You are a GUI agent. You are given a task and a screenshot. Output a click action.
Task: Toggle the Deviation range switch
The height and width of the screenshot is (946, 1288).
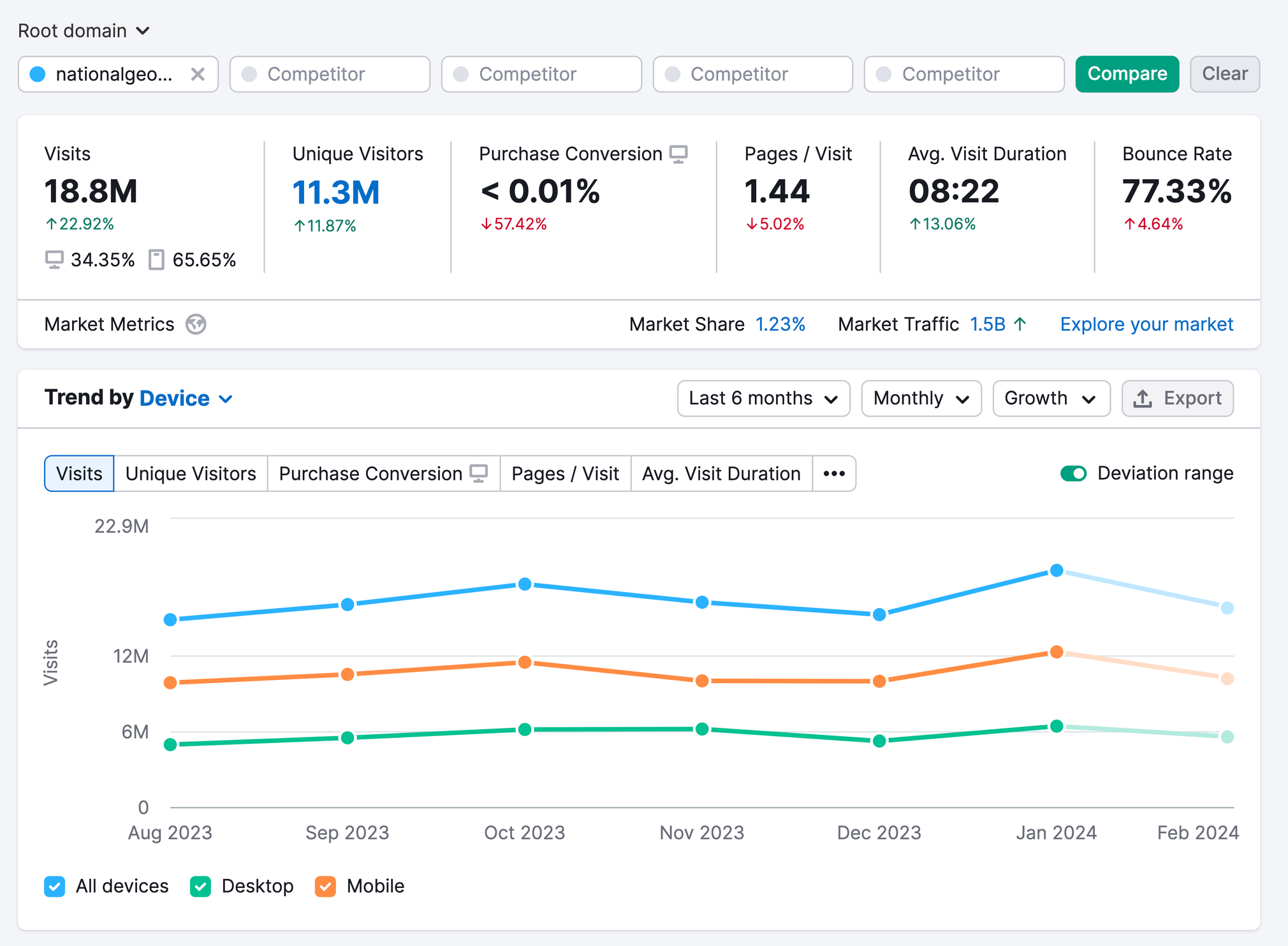pos(1074,473)
